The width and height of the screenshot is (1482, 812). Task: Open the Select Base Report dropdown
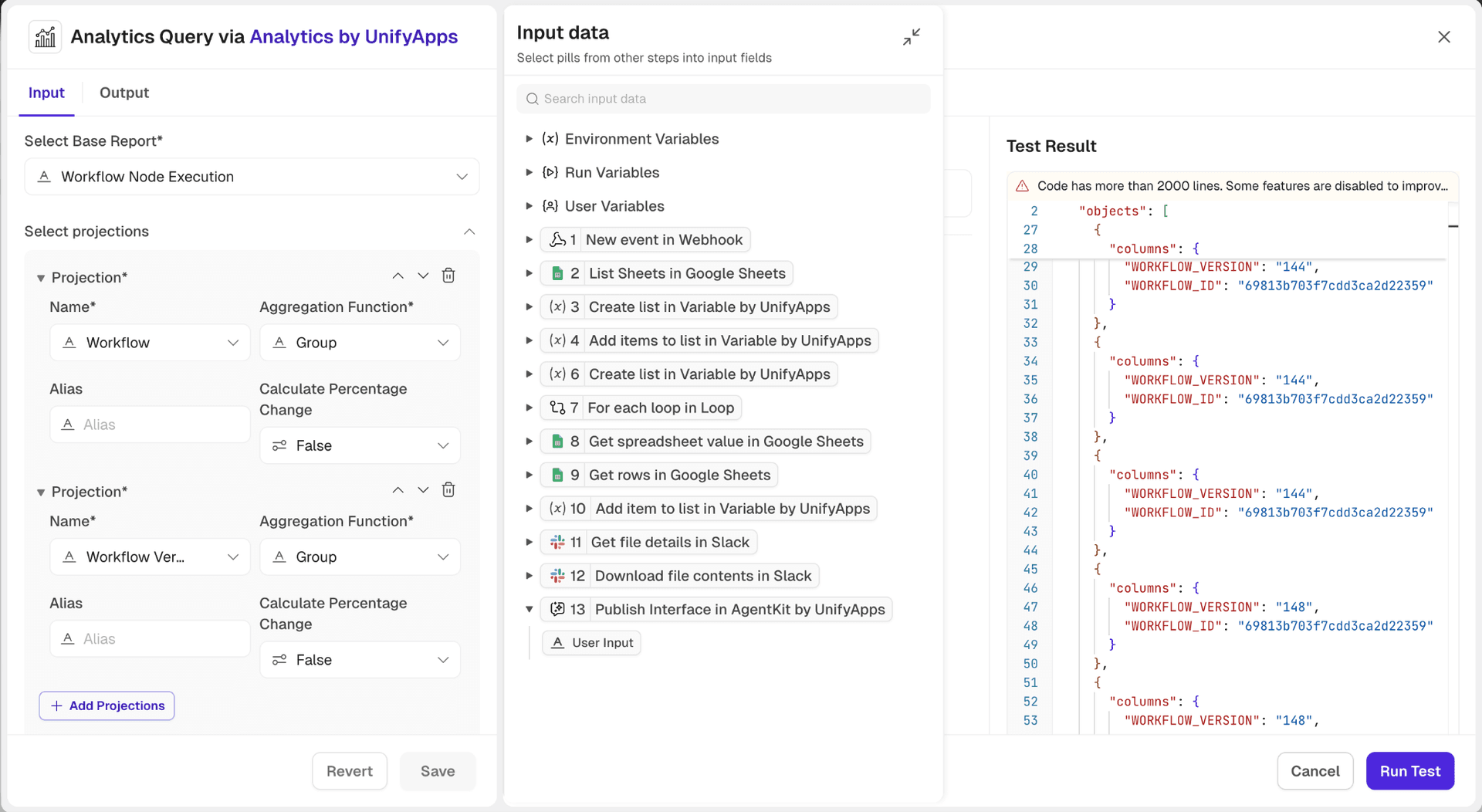[252, 177]
